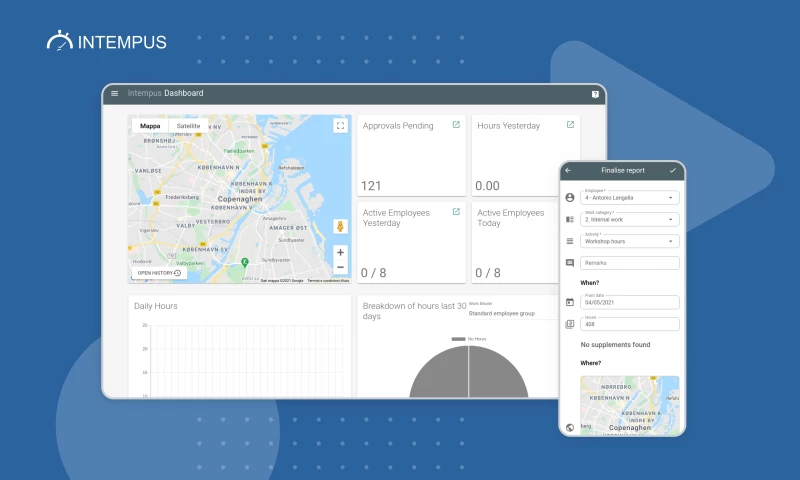The image size is (800, 480).
Task: Zoom out on the map
Action: 340,267
